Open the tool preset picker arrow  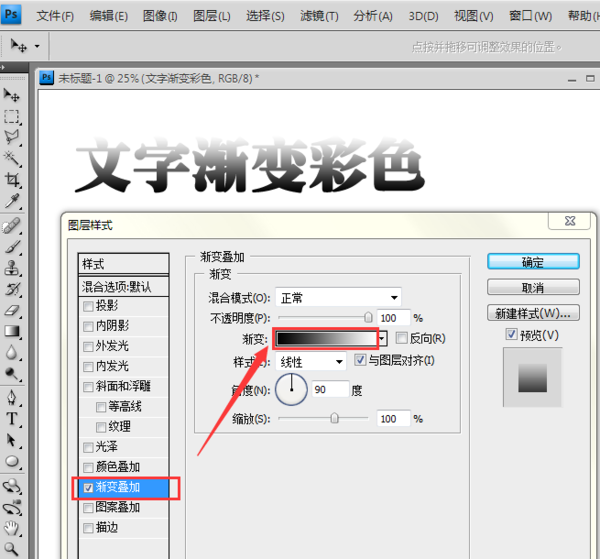tap(37, 46)
